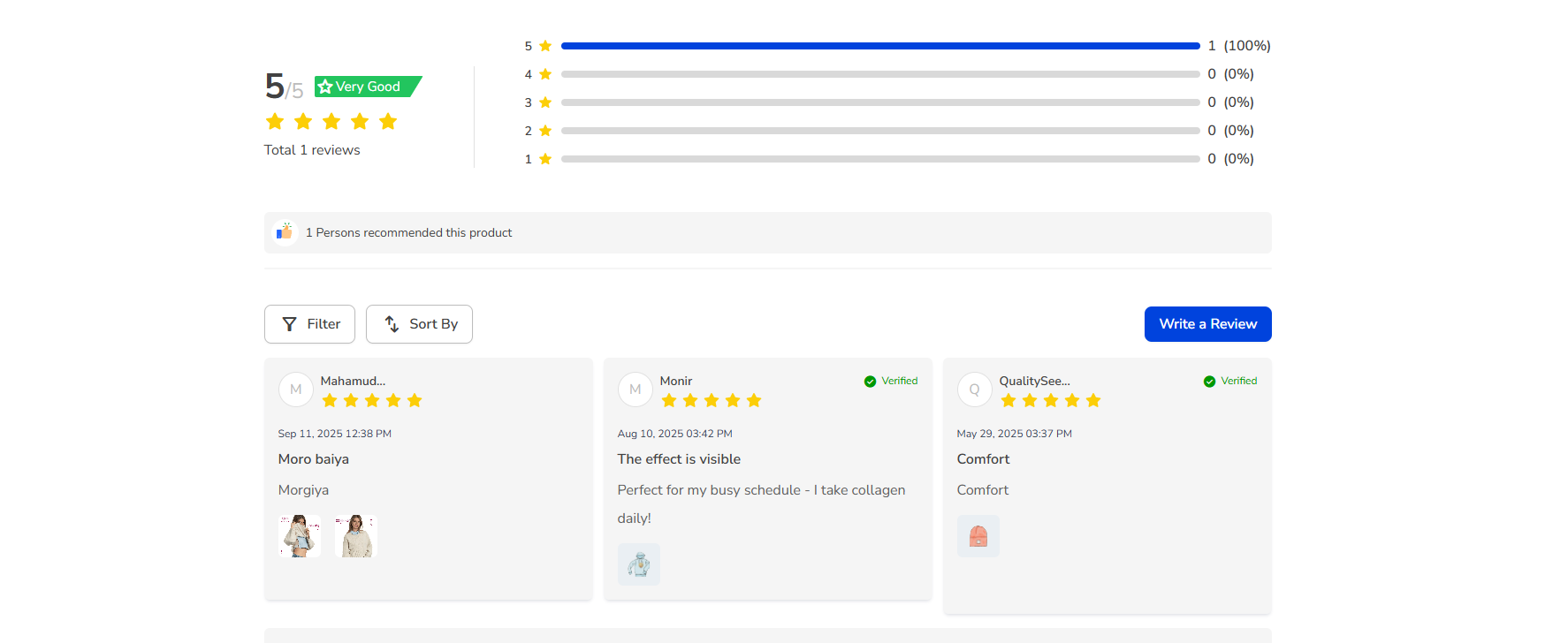
Task: Select the 4 star rating row
Action: [879, 74]
